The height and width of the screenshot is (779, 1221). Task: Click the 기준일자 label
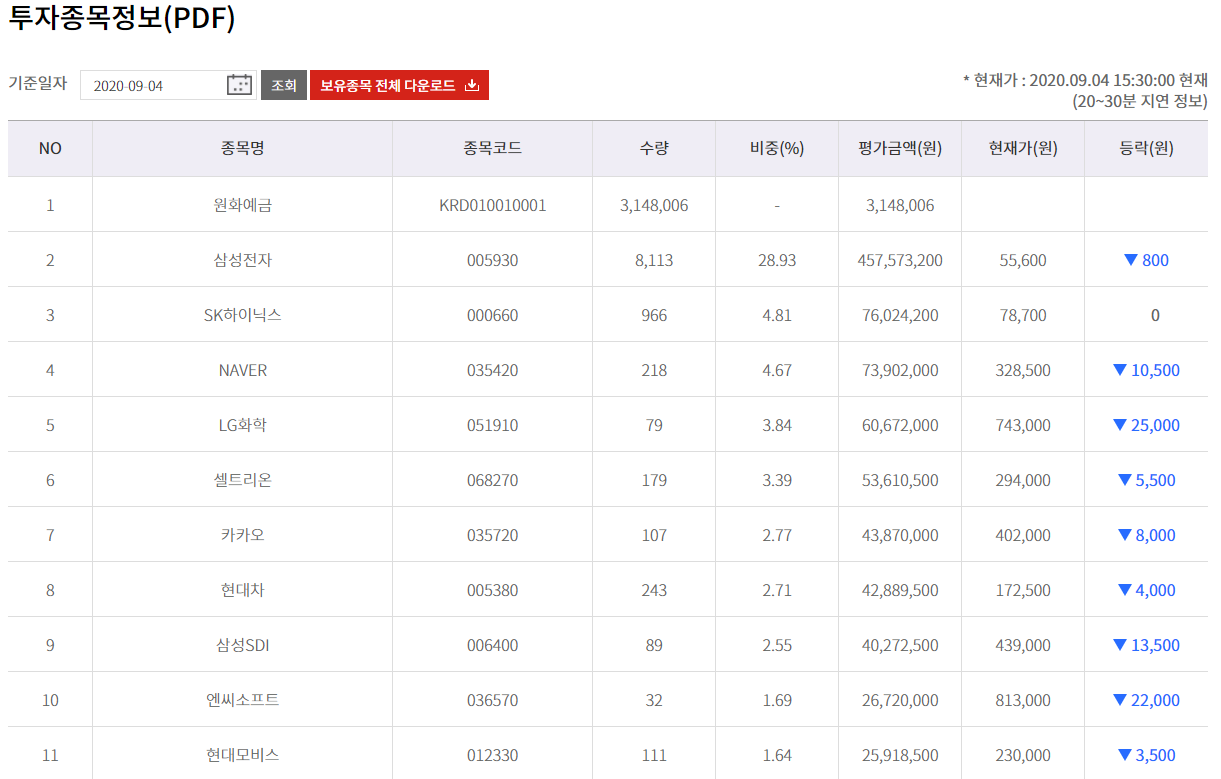point(38,83)
